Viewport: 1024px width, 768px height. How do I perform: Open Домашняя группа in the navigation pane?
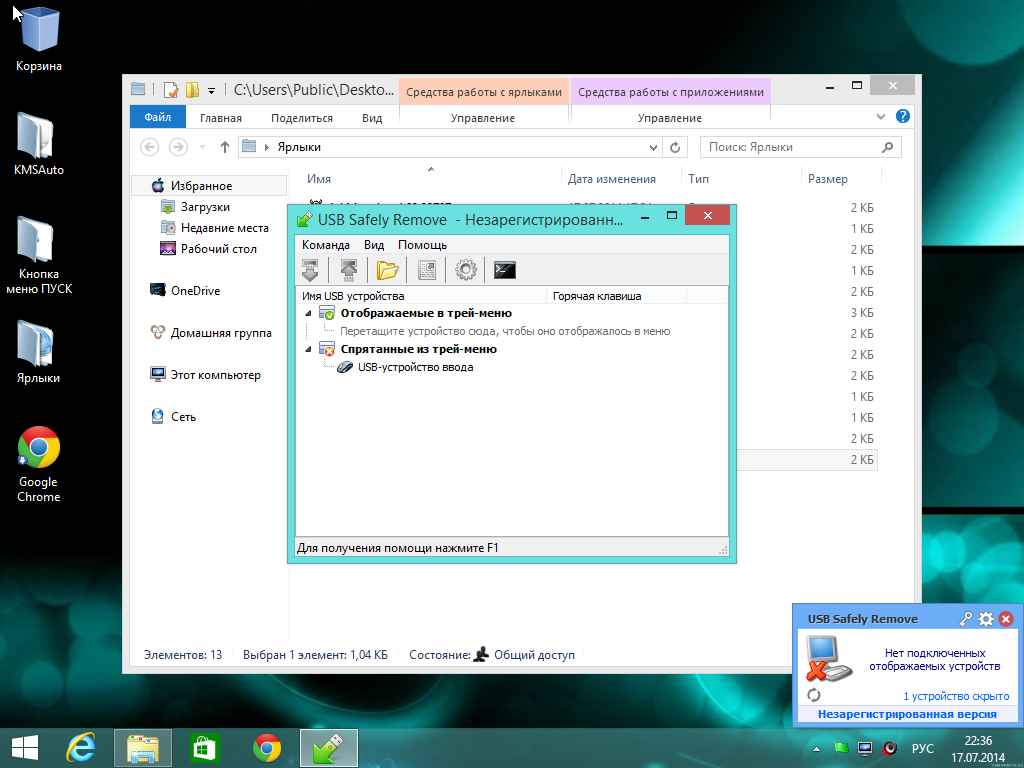pos(221,333)
